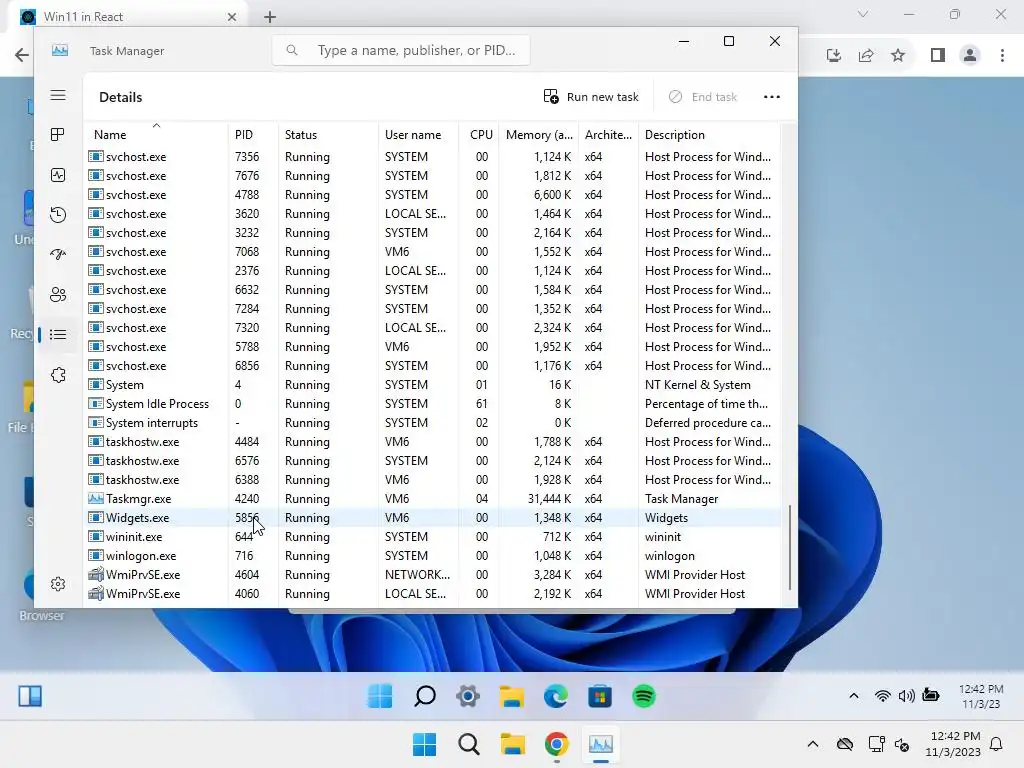Launch Edge from the inner taskbar

556,696
